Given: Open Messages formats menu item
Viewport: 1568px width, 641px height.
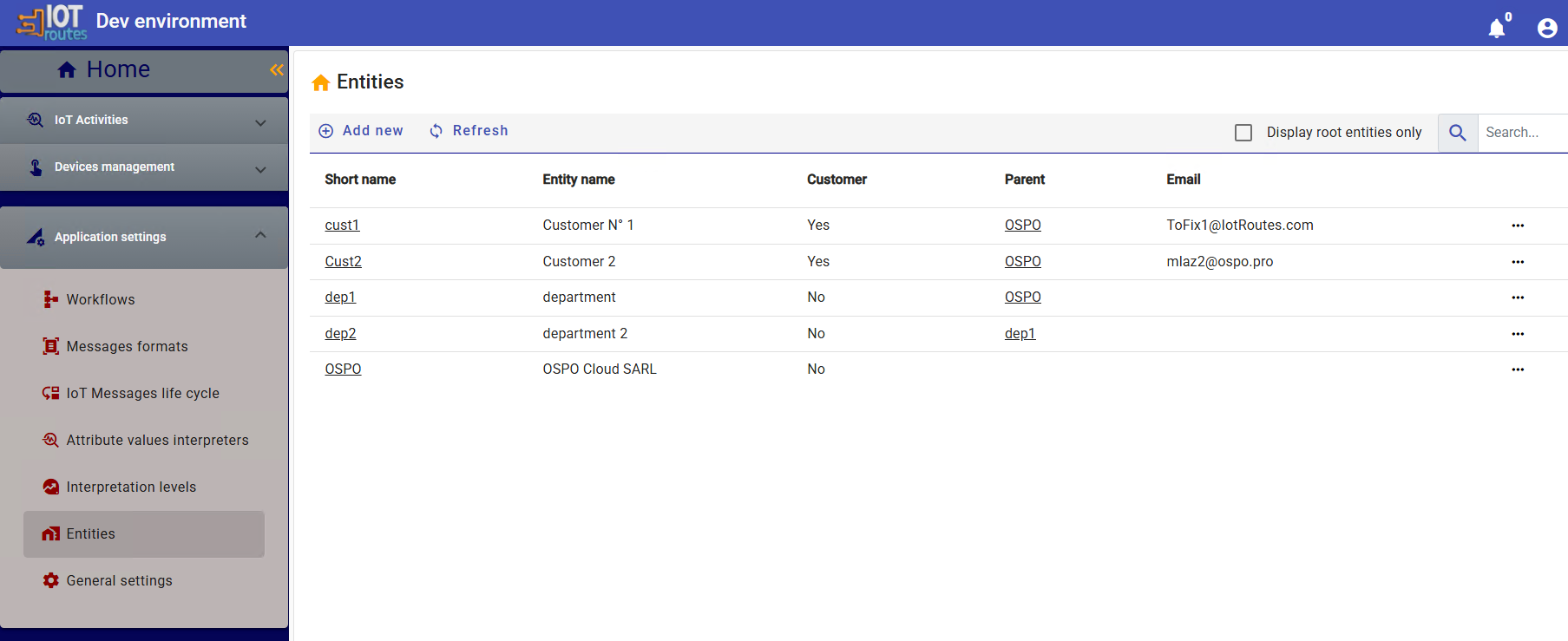Looking at the screenshot, I should pyautogui.click(x=127, y=347).
